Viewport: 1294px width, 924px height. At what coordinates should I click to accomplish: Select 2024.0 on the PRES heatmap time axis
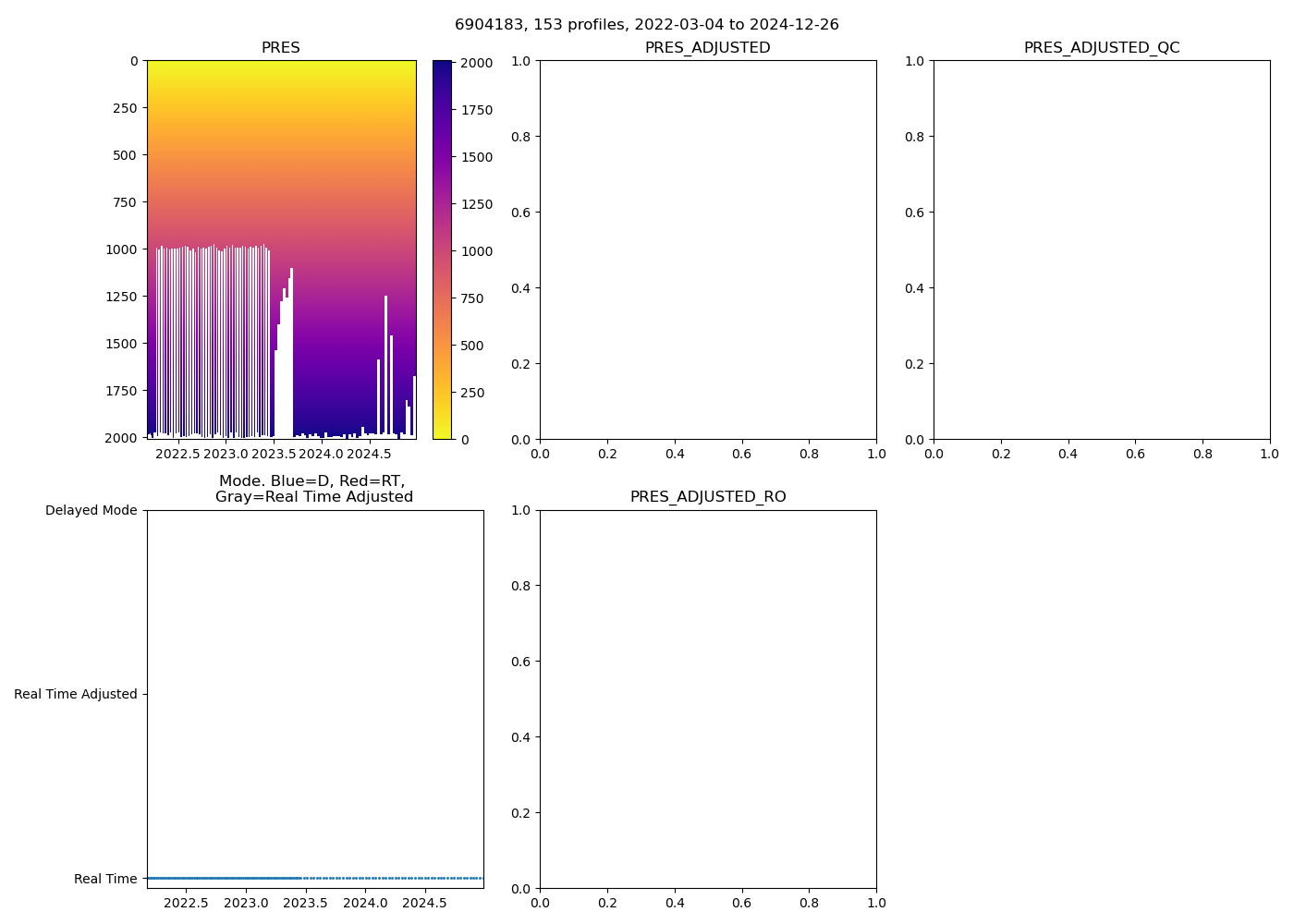tap(321, 455)
